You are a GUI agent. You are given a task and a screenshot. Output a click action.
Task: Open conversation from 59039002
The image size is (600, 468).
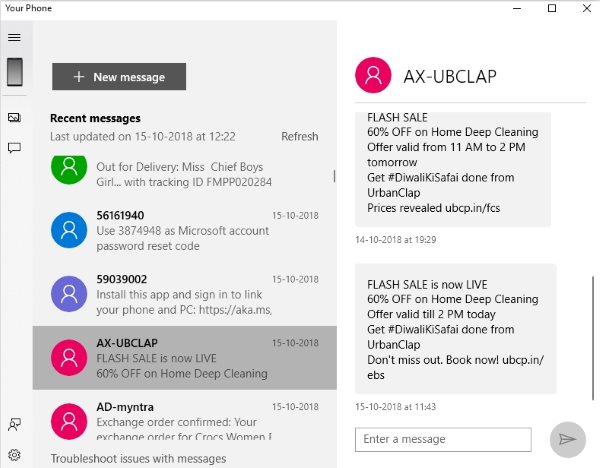184,294
